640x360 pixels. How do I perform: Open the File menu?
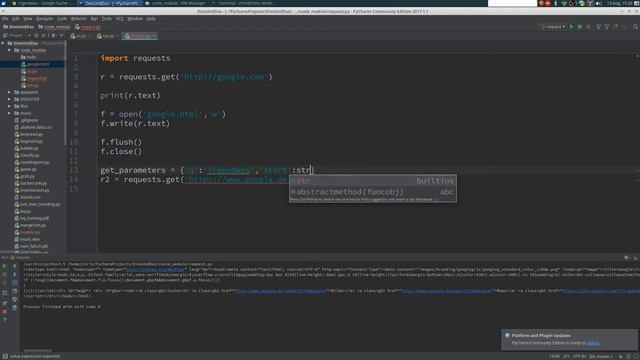[x=5, y=19]
